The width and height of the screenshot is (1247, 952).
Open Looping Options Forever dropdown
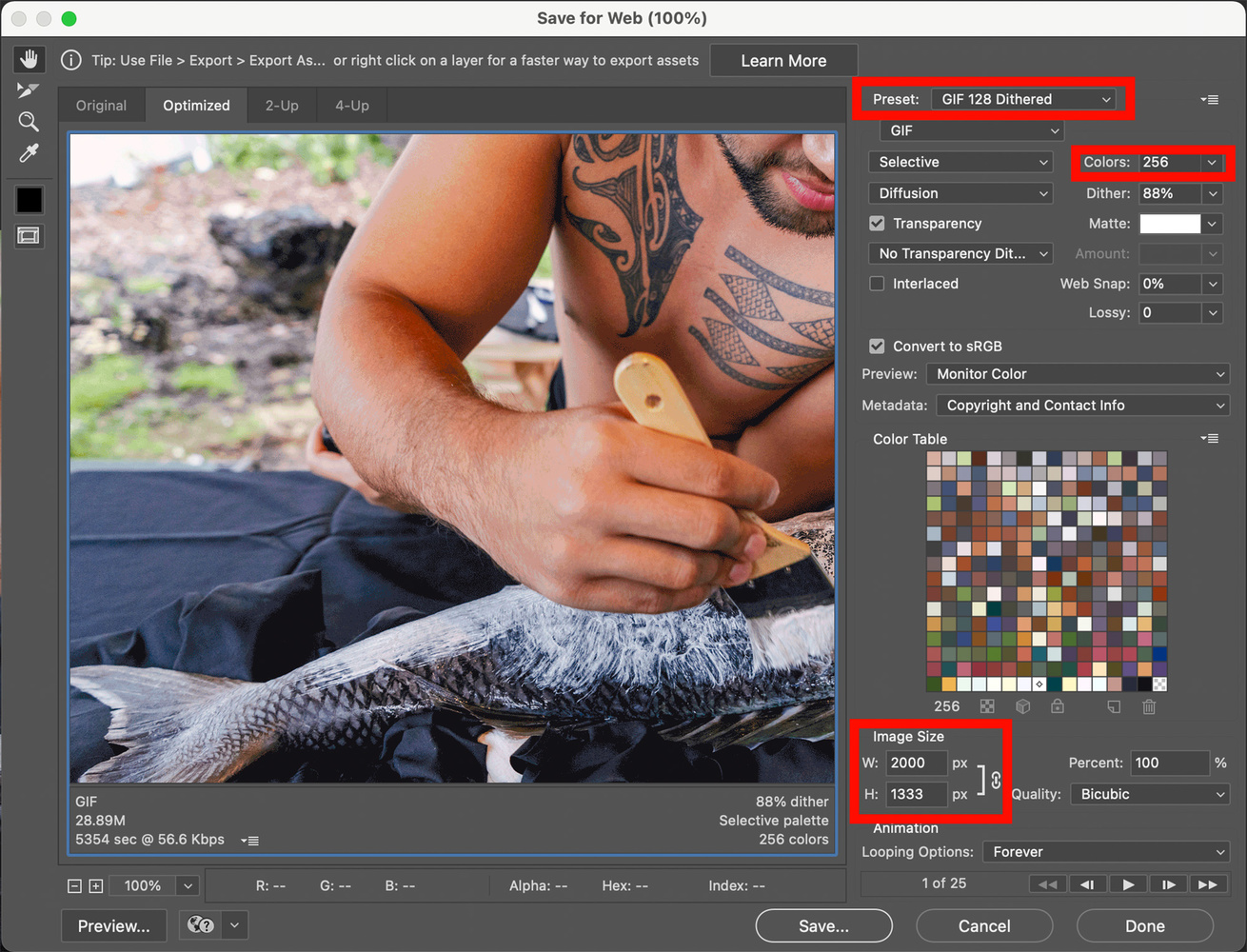click(x=1106, y=852)
